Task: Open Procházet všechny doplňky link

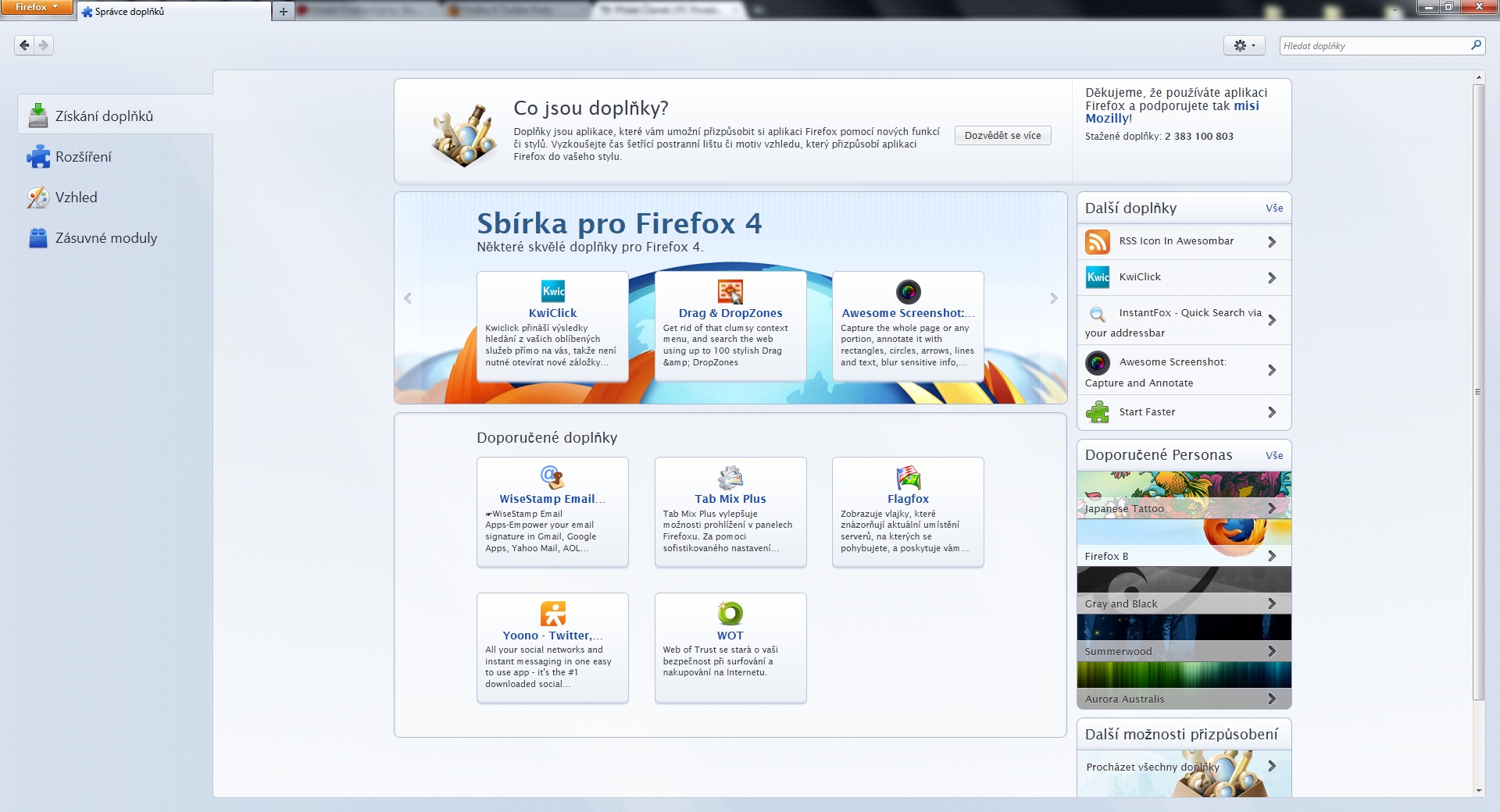Action: pos(1152,767)
